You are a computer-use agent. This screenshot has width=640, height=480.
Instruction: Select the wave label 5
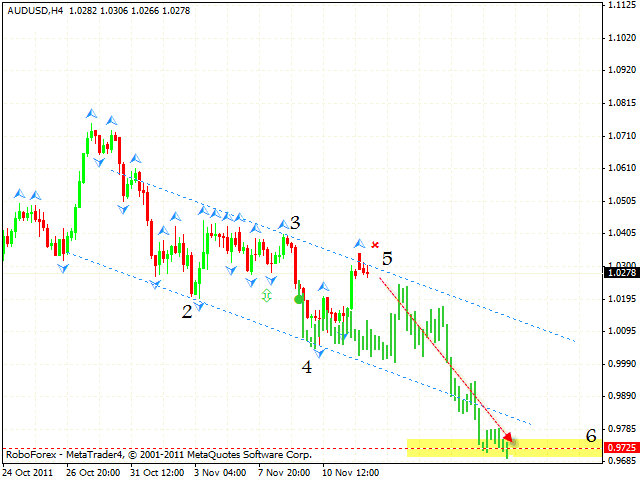(386, 259)
